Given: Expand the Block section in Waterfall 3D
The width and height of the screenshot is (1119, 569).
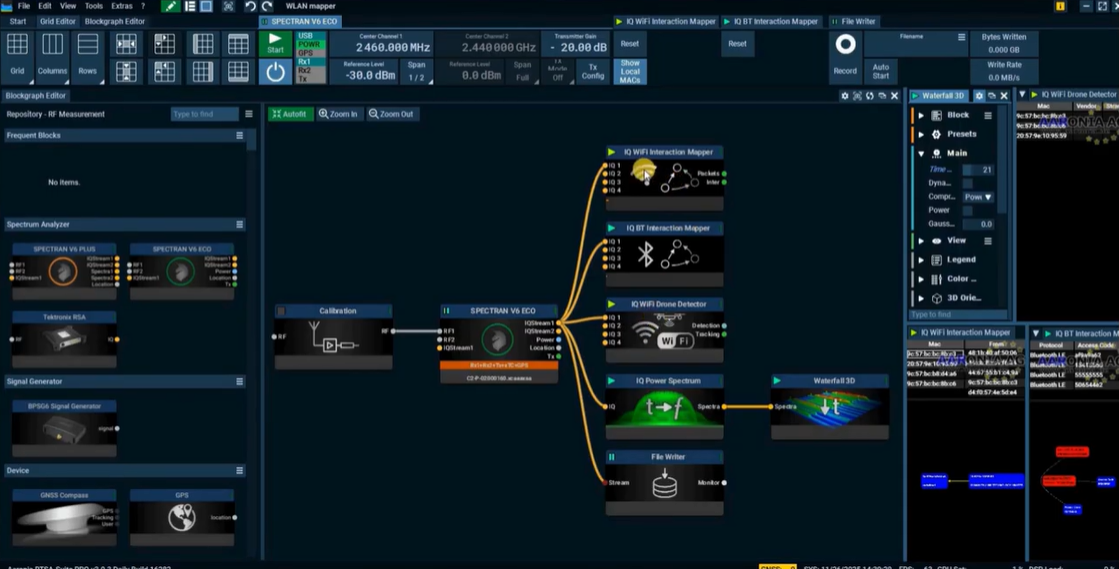Looking at the screenshot, I should pyautogui.click(x=921, y=116).
